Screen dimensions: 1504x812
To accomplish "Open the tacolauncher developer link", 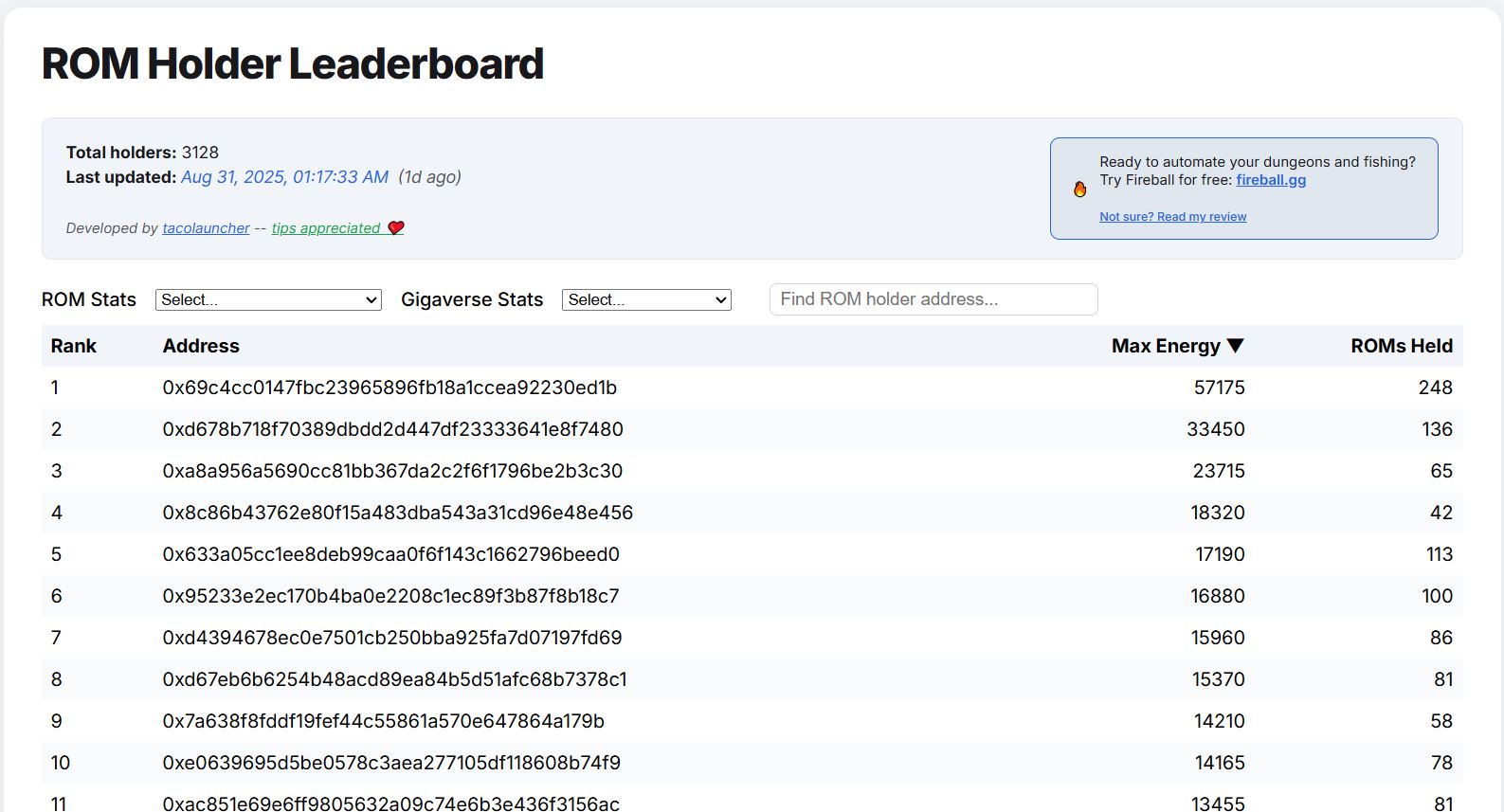I will pos(206,228).
